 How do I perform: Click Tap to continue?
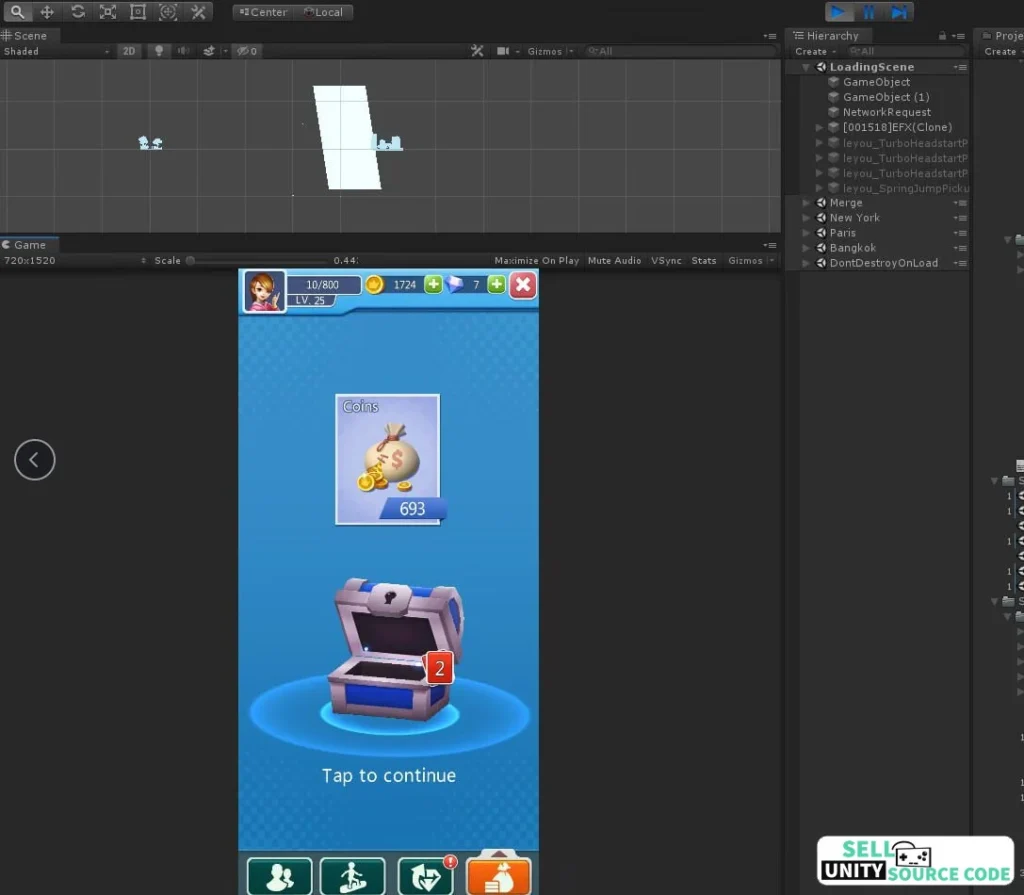[389, 775]
